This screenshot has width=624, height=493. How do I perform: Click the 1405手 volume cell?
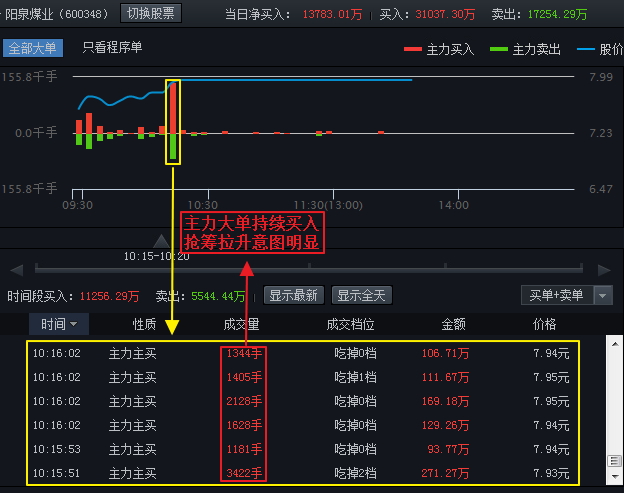(244, 377)
